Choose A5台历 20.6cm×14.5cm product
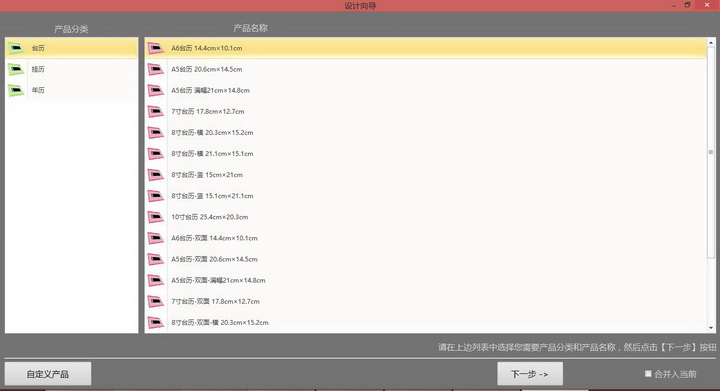This screenshot has width=720, height=391. click(x=426, y=69)
